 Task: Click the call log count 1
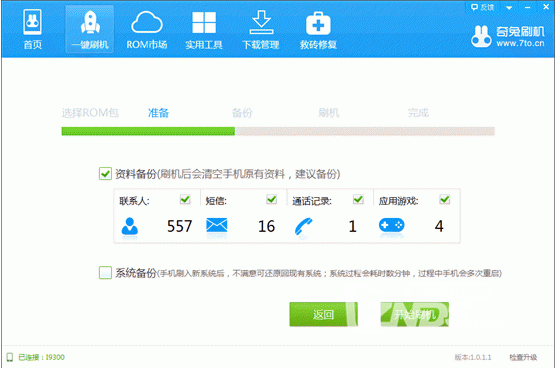[x=353, y=226]
